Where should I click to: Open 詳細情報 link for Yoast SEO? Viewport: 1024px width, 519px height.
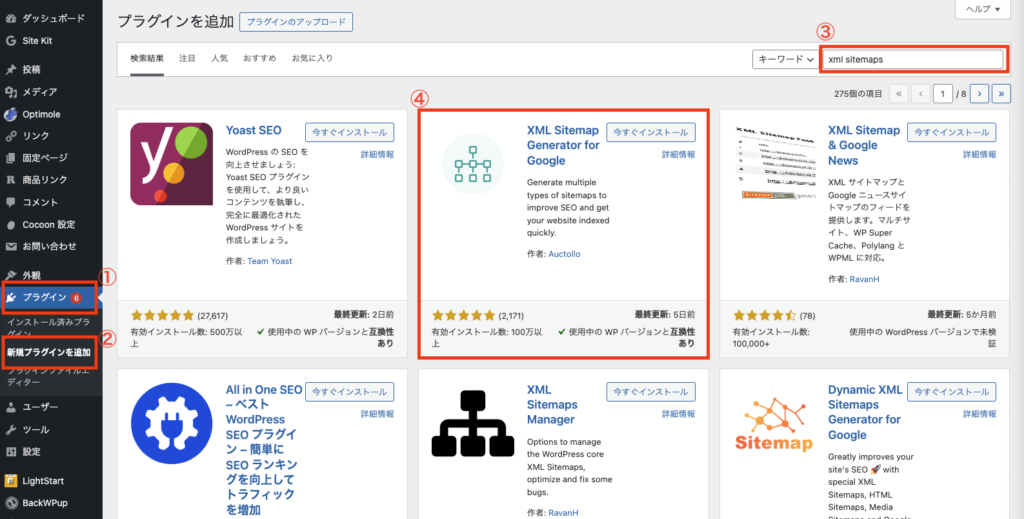coord(377,155)
